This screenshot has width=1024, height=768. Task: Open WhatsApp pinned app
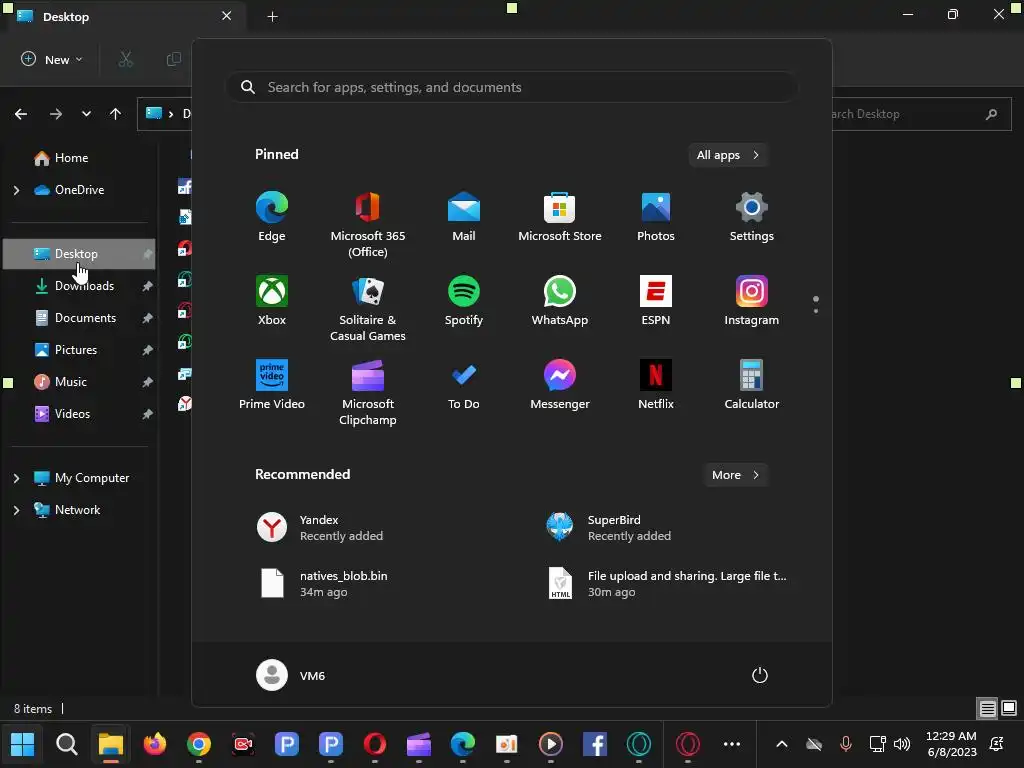coord(560,301)
